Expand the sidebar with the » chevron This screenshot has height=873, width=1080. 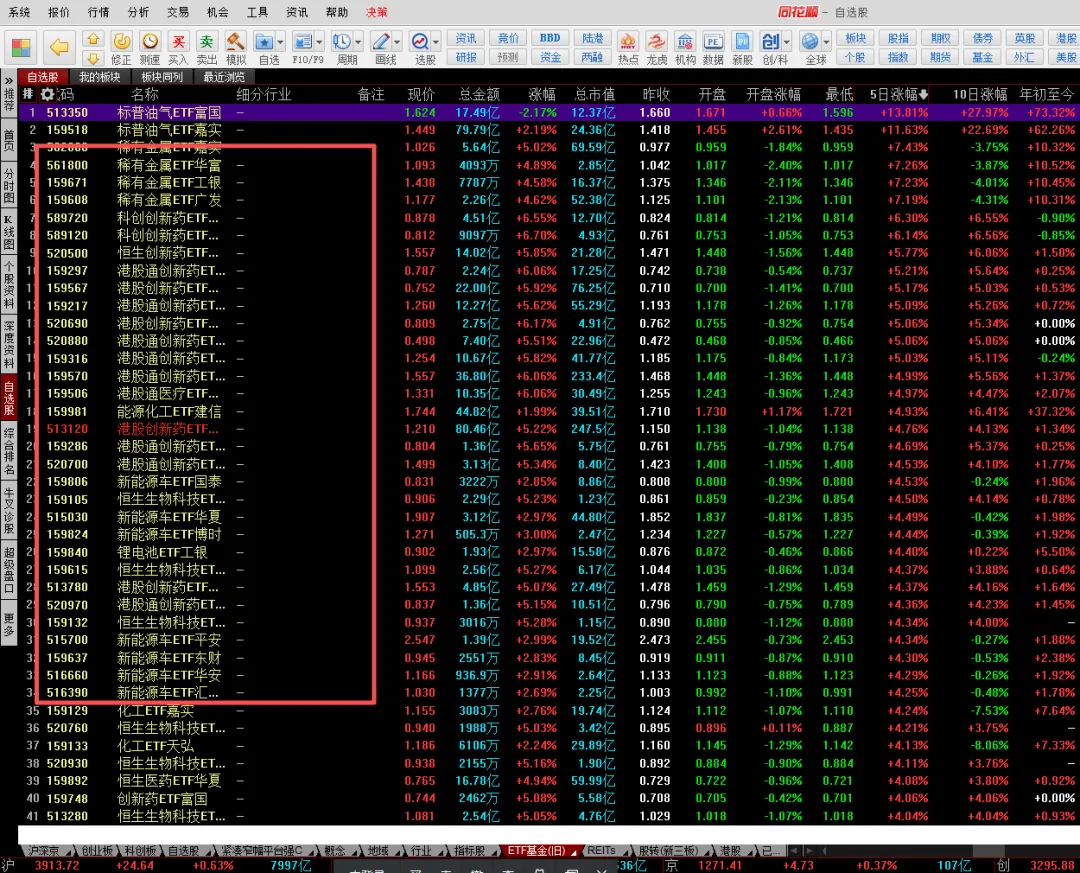(x=8, y=81)
